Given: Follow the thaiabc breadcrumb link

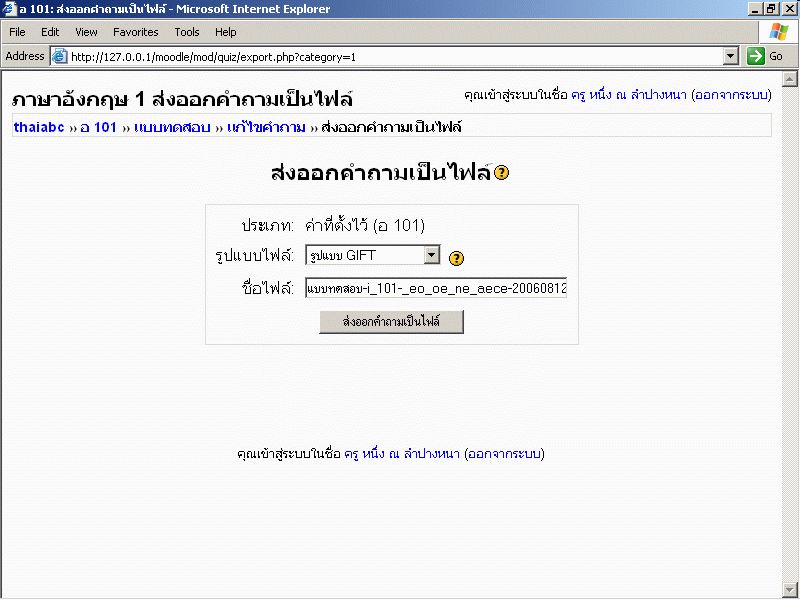Looking at the screenshot, I should [39, 128].
